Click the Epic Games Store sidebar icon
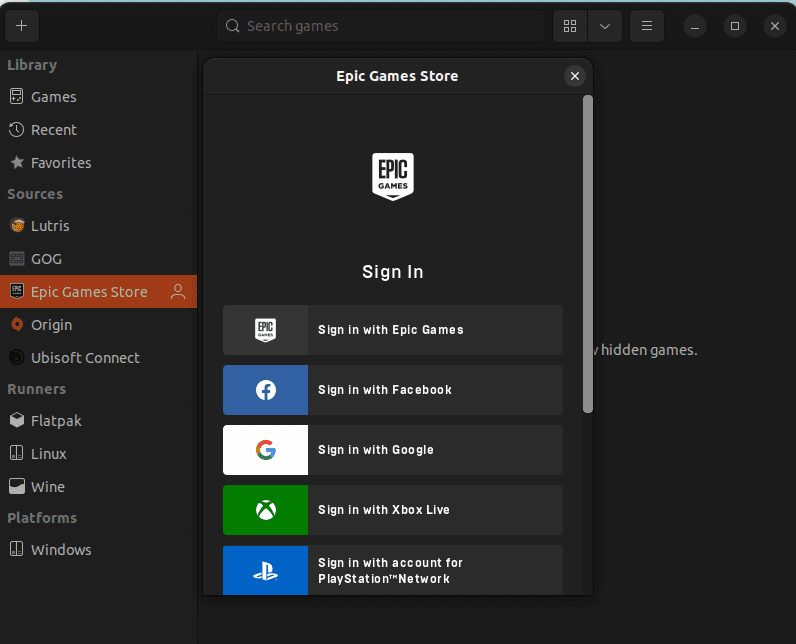The image size is (796, 644). (x=17, y=291)
